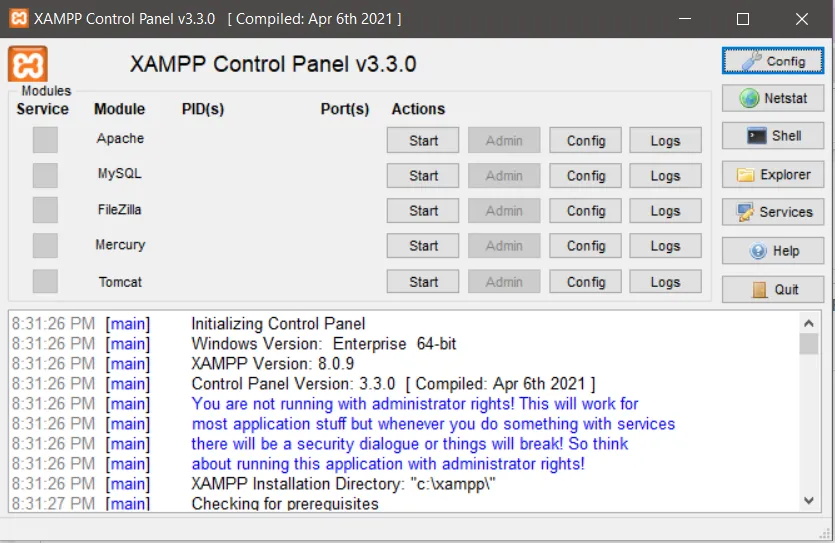Open Explorer folder button

(773, 175)
